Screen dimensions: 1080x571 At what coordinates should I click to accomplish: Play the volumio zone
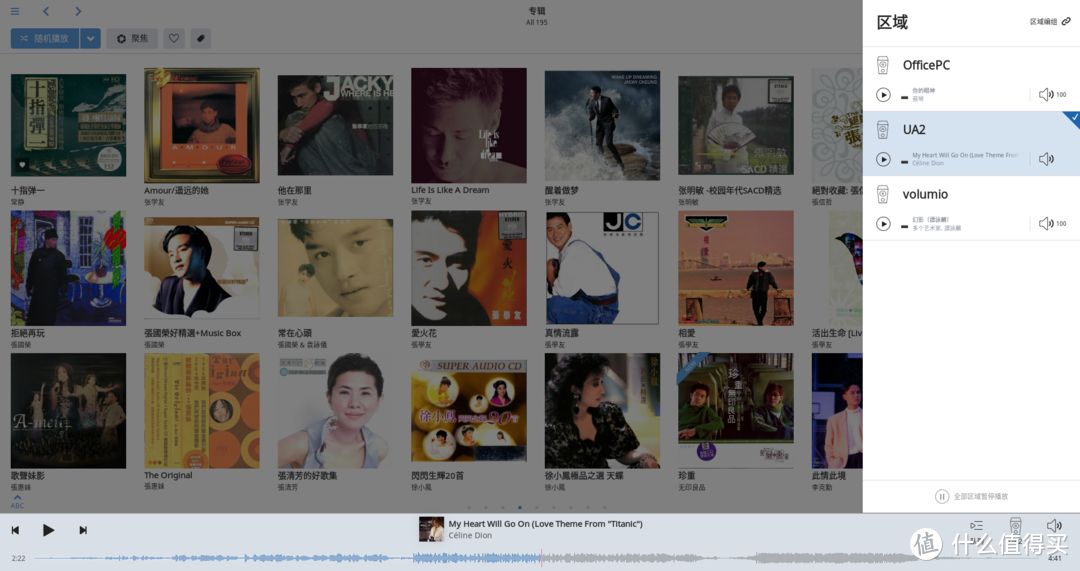click(883, 224)
